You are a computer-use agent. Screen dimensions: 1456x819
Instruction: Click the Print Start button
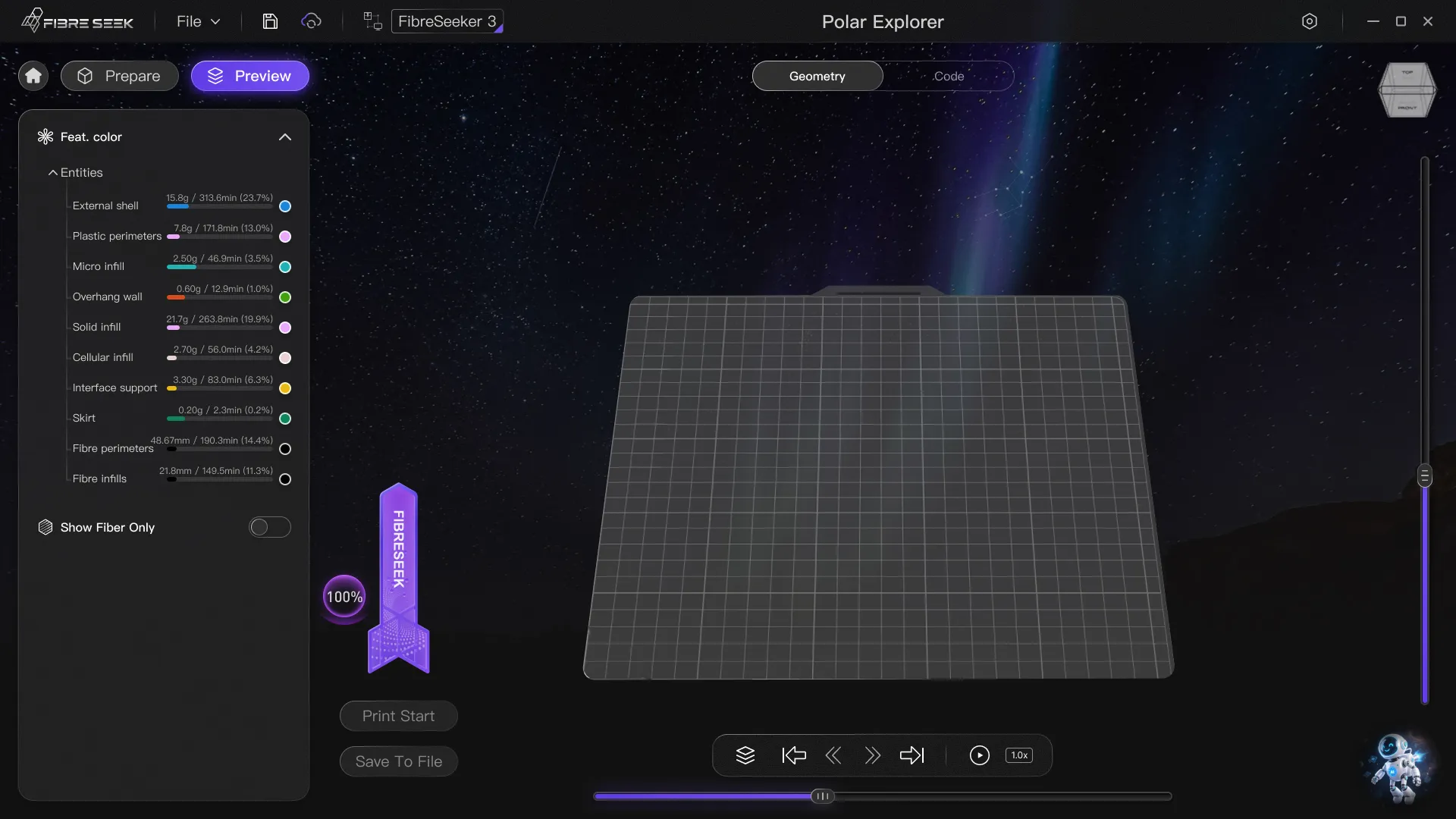pyautogui.click(x=398, y=716)
